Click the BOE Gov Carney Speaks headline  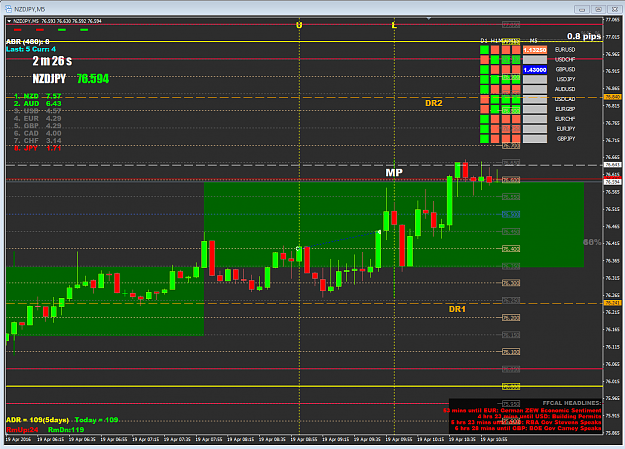pyautogui.click(x=528, y=428)
